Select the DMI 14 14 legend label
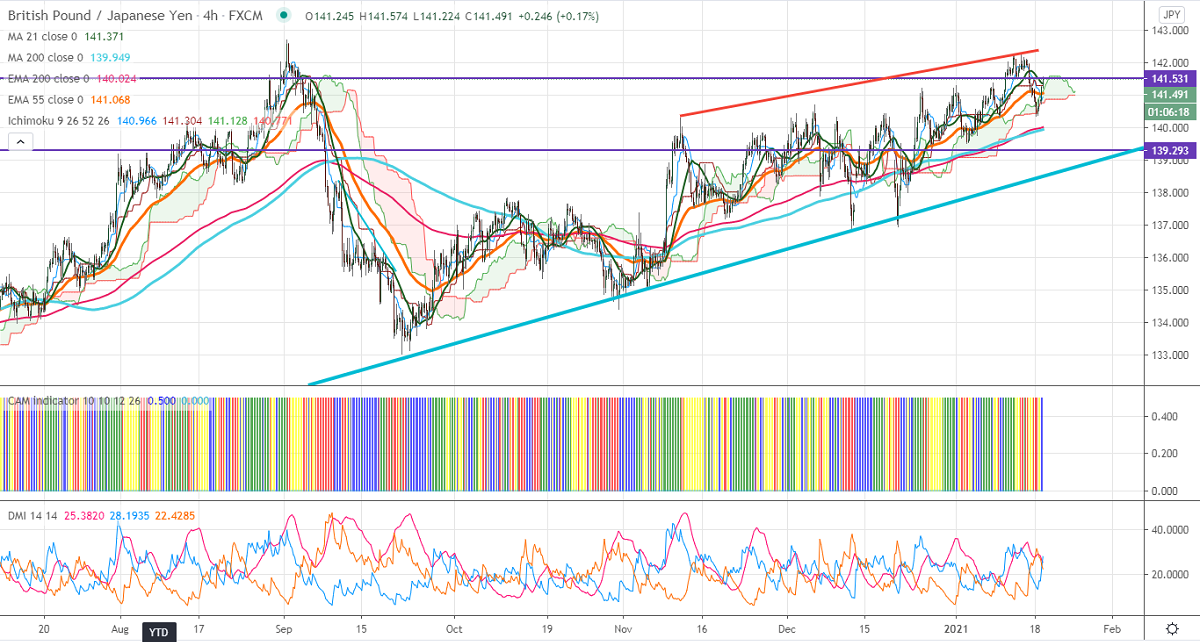The height and width of the screenshot is (642, 1203). (32, 514)
